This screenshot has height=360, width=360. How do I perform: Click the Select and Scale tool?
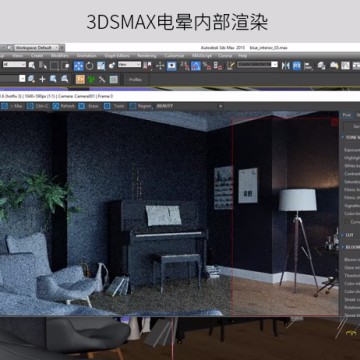coord(101,66)
